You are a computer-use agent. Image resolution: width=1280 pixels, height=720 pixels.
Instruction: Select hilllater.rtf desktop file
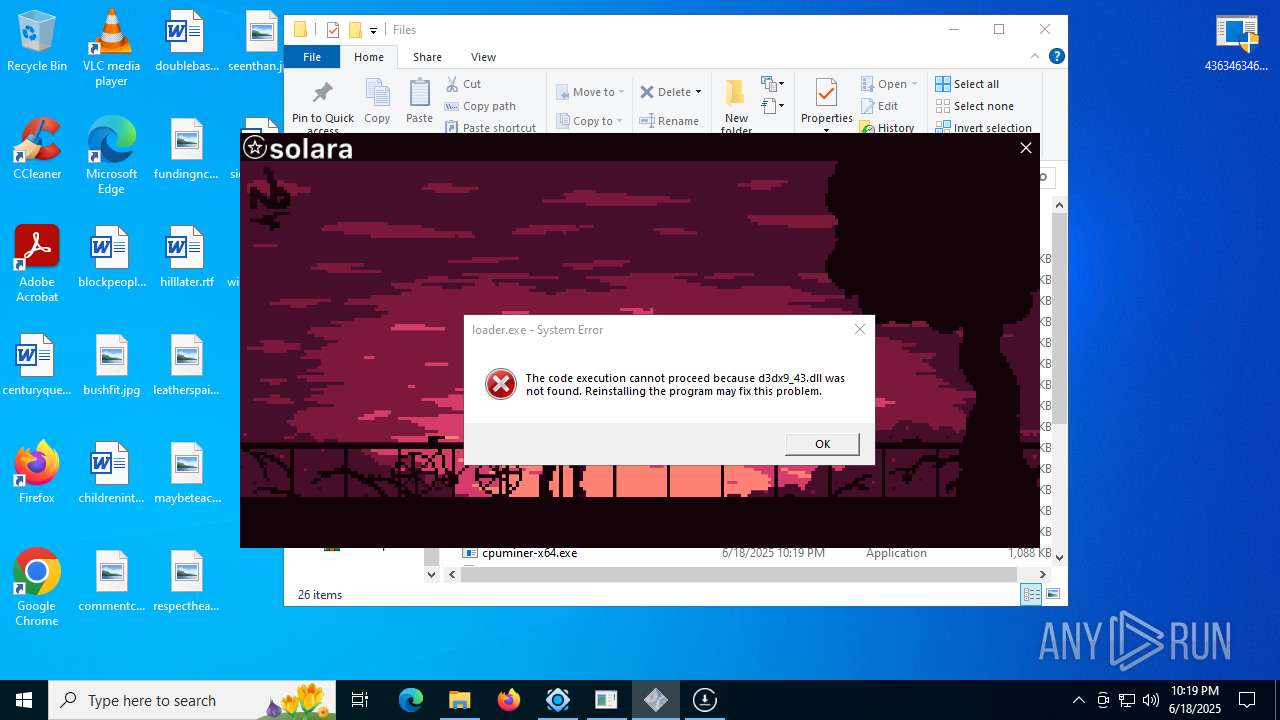click(x=187, y=257)
